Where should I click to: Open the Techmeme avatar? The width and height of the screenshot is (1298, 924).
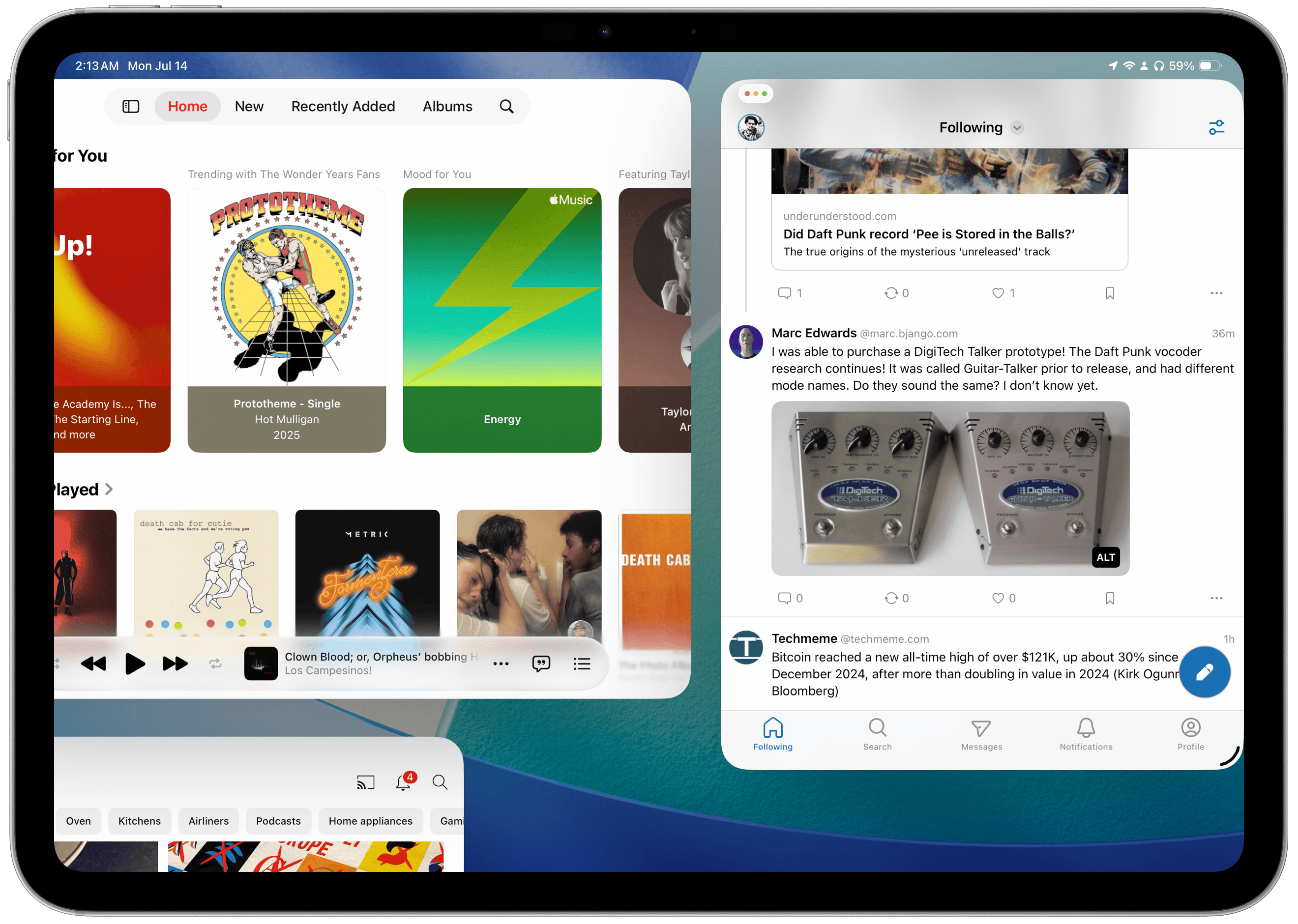[746, 647]
